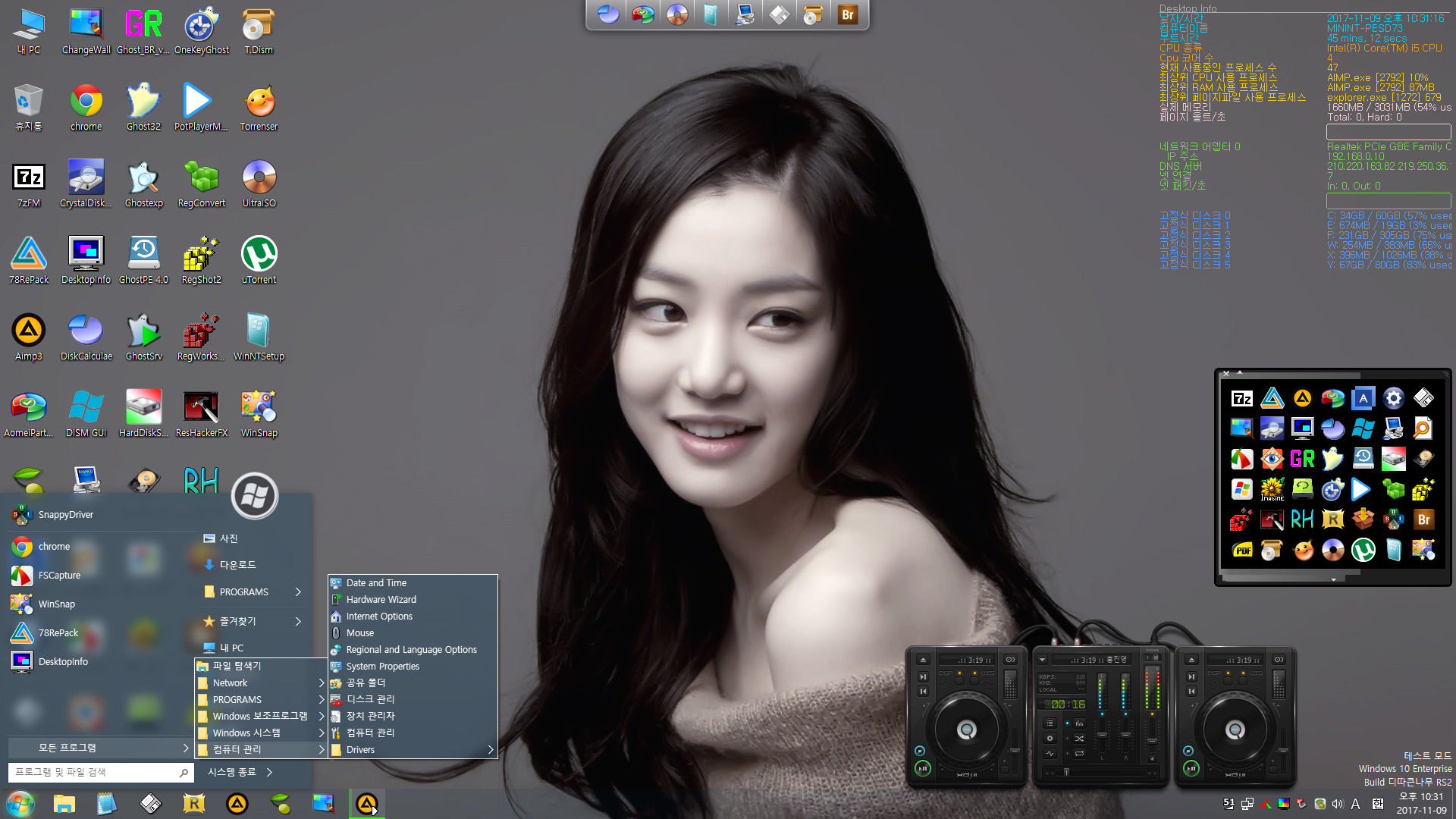Open AIMP mixer main menu dropdown arrow
The height and width of the screenshot is (819, 1456).
click(x=1042, y=659)
